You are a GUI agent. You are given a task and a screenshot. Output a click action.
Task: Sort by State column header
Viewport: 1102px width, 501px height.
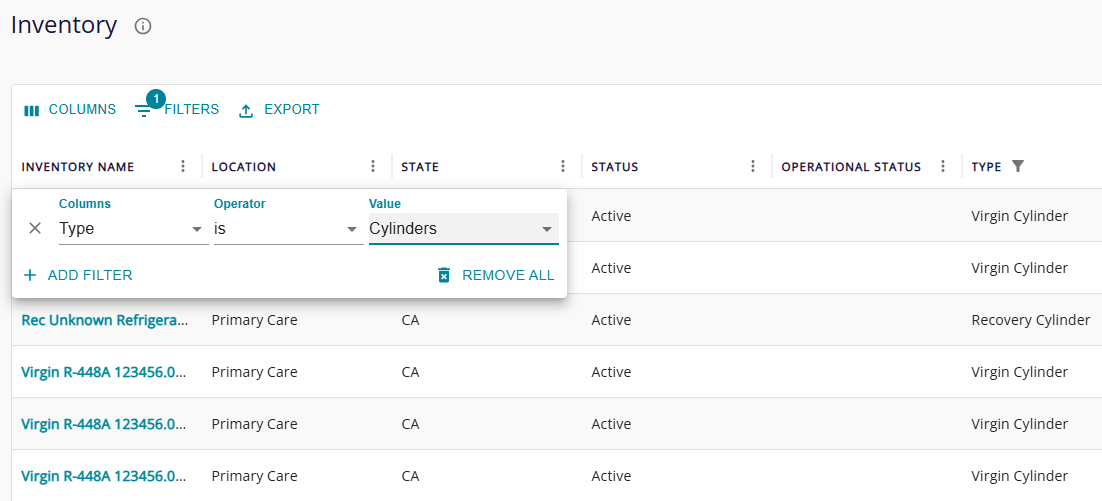(420, 167)
